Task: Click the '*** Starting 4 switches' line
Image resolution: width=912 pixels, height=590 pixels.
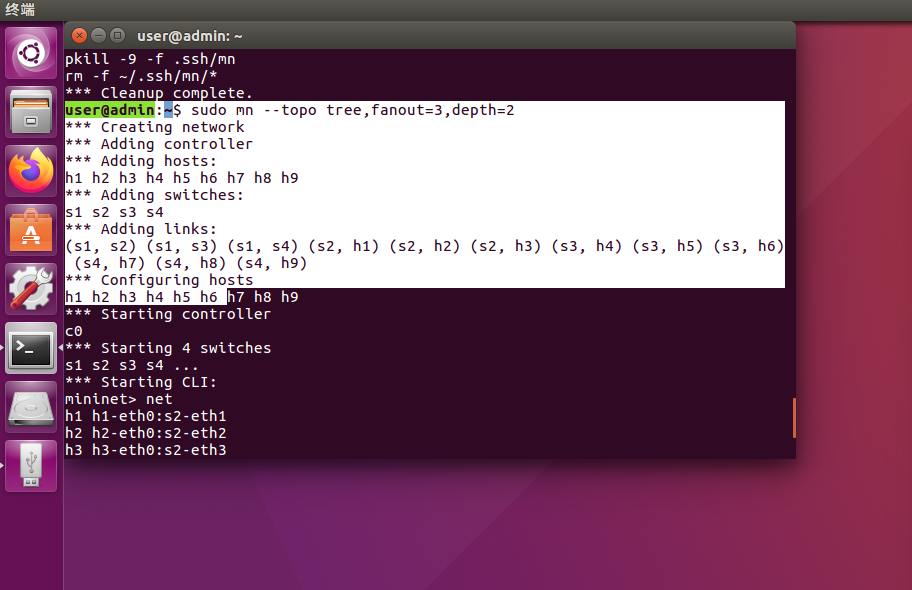Action: coord(168,348)
